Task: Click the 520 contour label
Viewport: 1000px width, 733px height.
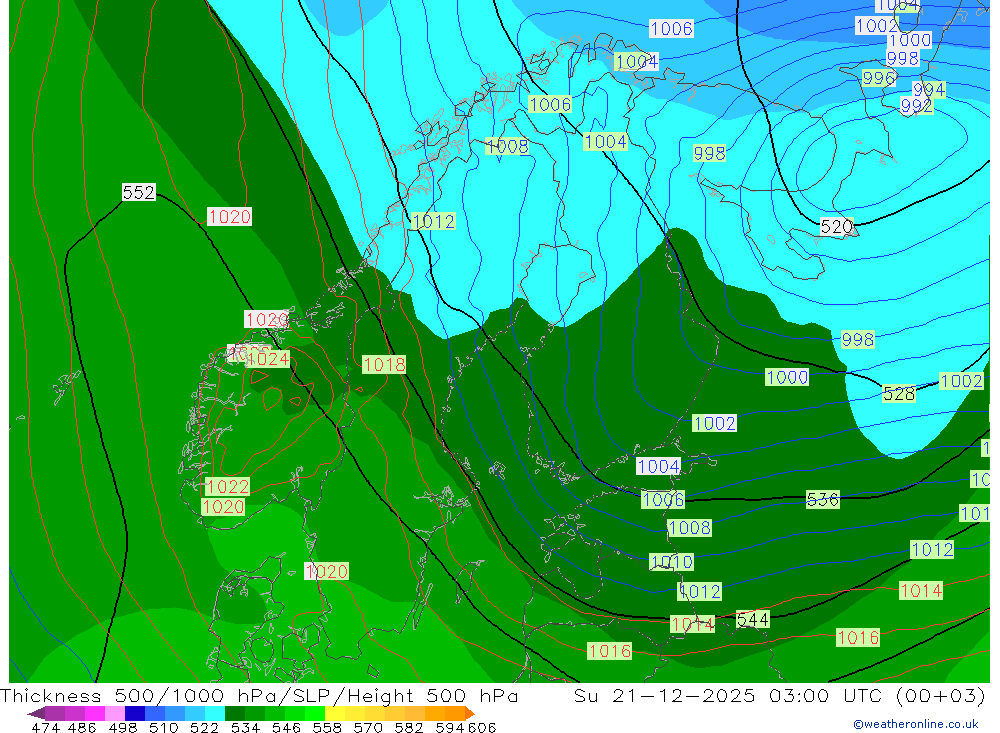Action: 836,226
